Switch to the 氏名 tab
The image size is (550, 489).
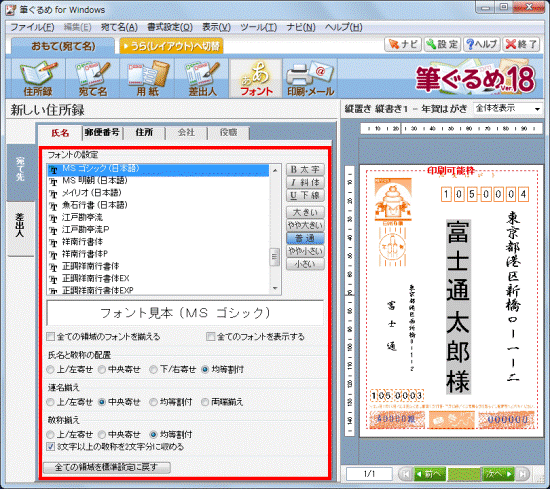(60, 133)
